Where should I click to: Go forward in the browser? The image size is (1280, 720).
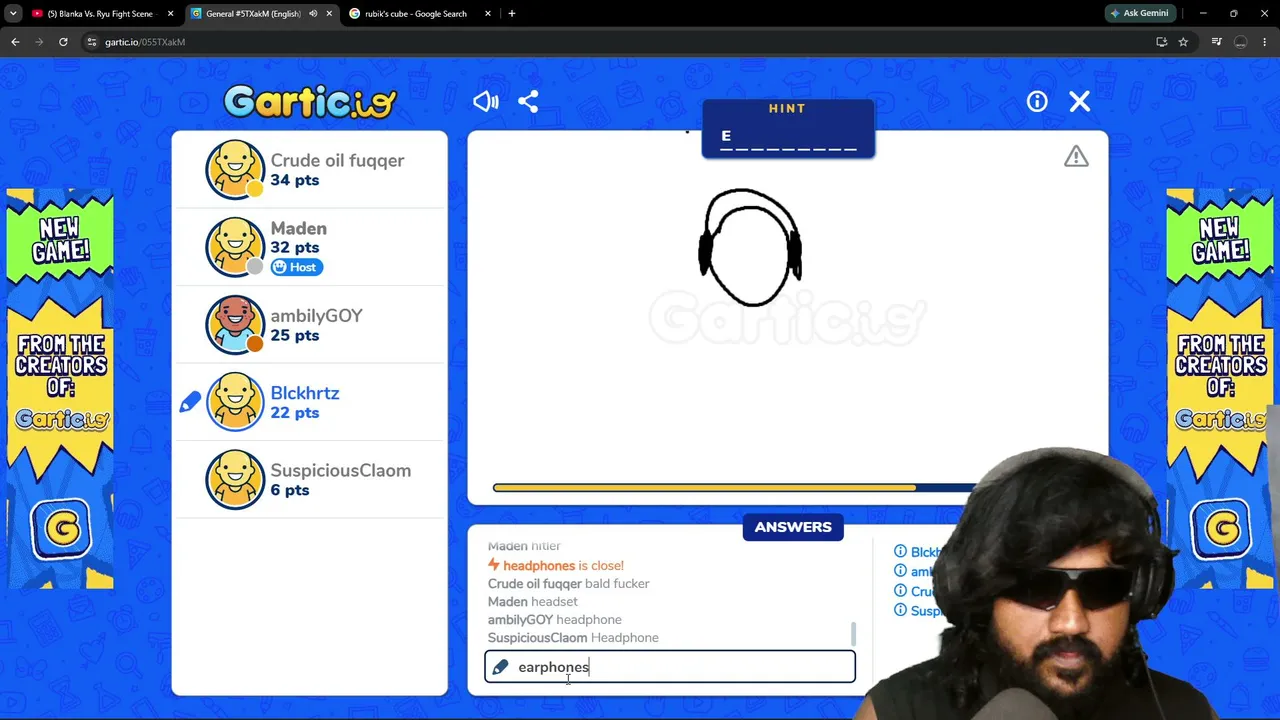click(39, 42)
